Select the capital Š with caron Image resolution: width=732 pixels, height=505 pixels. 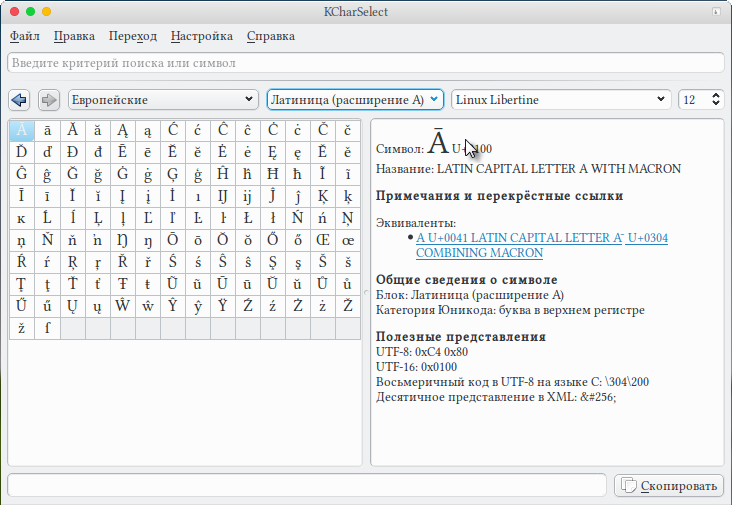coord(323,262)
